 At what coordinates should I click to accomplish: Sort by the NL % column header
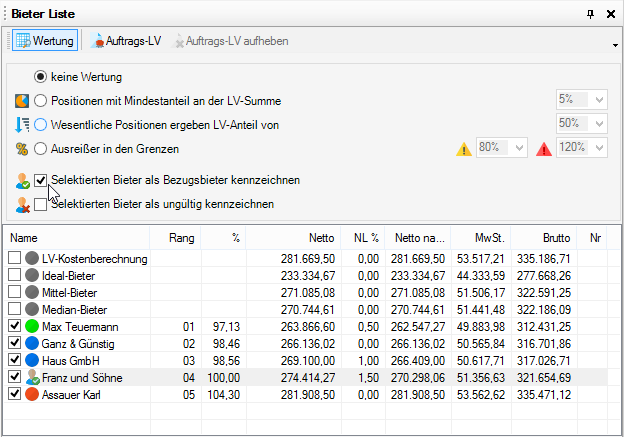[x=363, y=238]
